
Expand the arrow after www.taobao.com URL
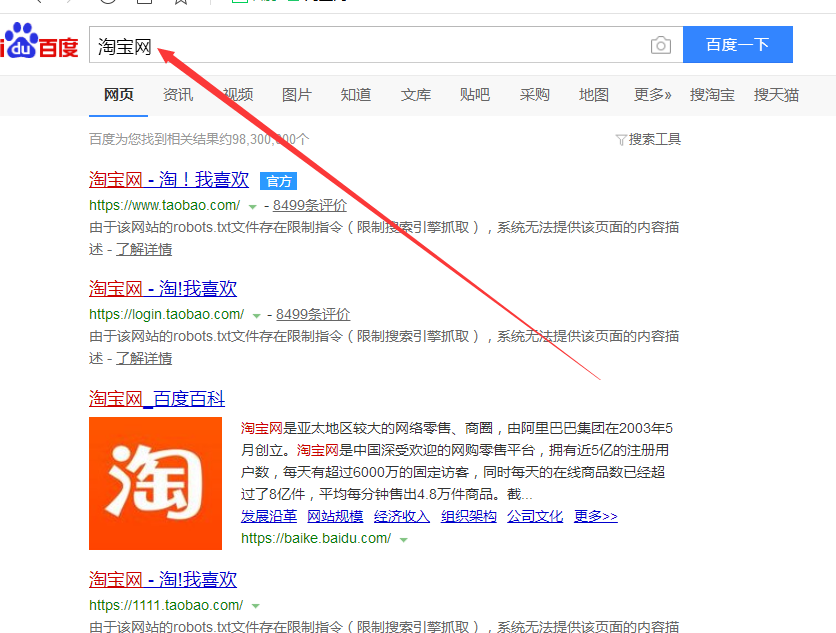point(253,207)
